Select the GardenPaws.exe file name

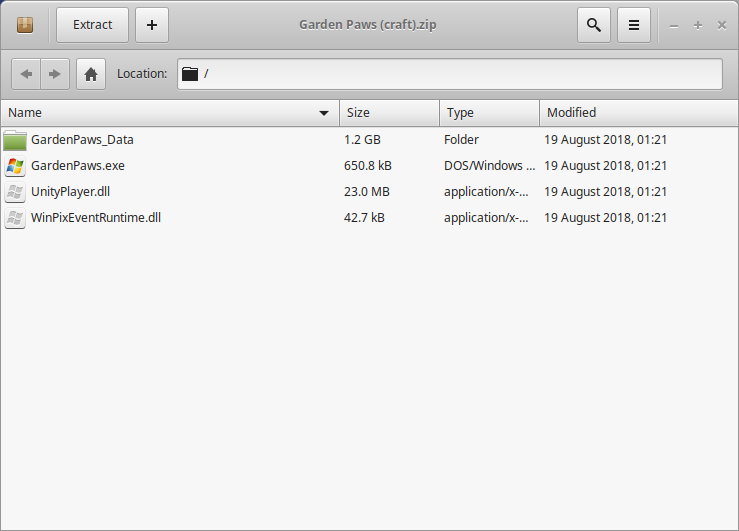click(78, 166)
